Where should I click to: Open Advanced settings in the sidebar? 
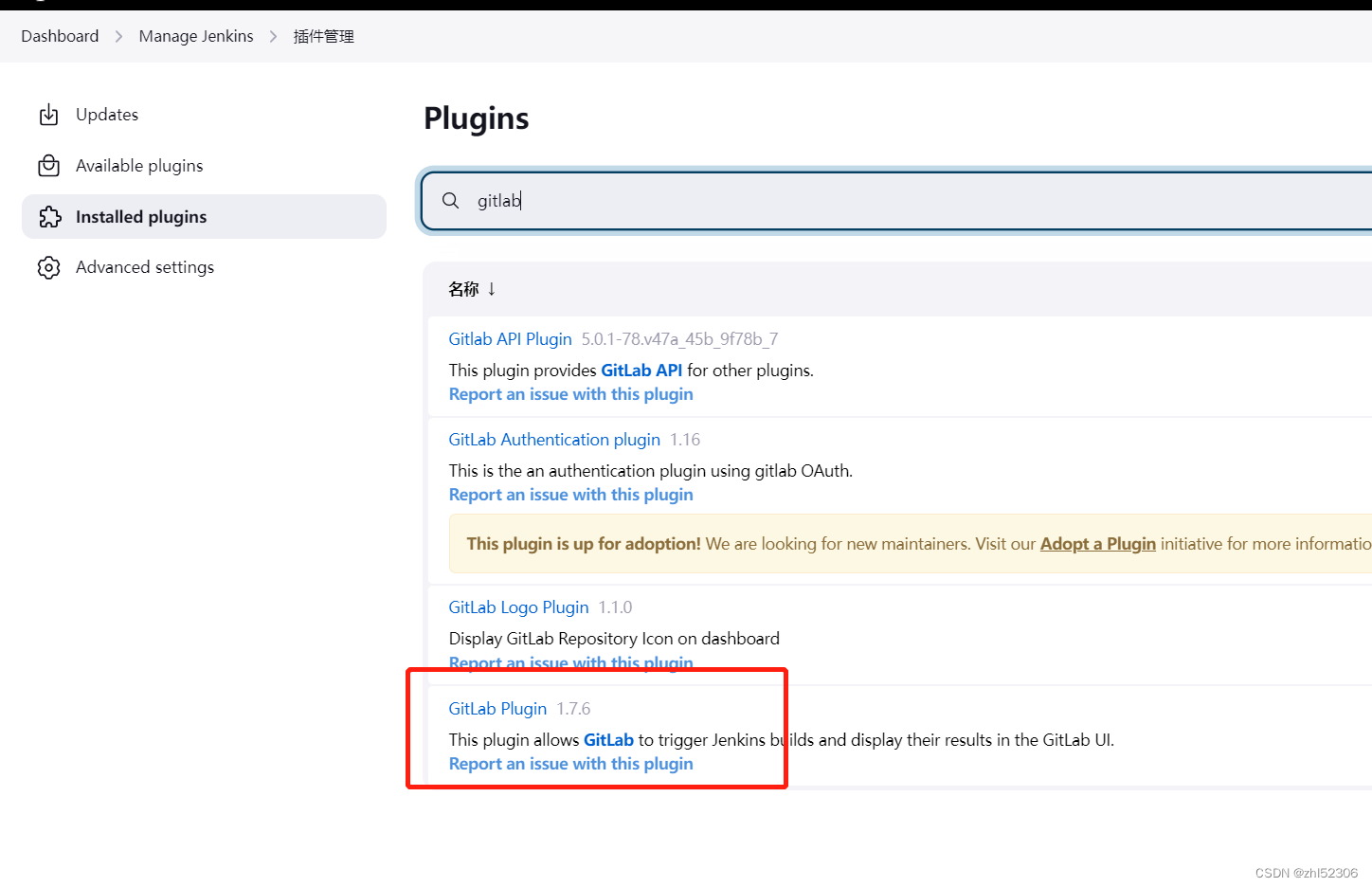204,267
